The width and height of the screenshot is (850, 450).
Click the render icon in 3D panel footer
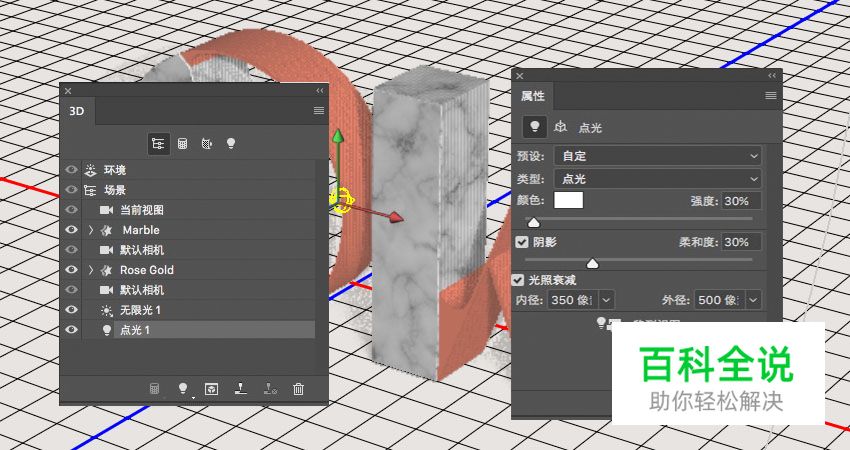[x=155, y=388]
